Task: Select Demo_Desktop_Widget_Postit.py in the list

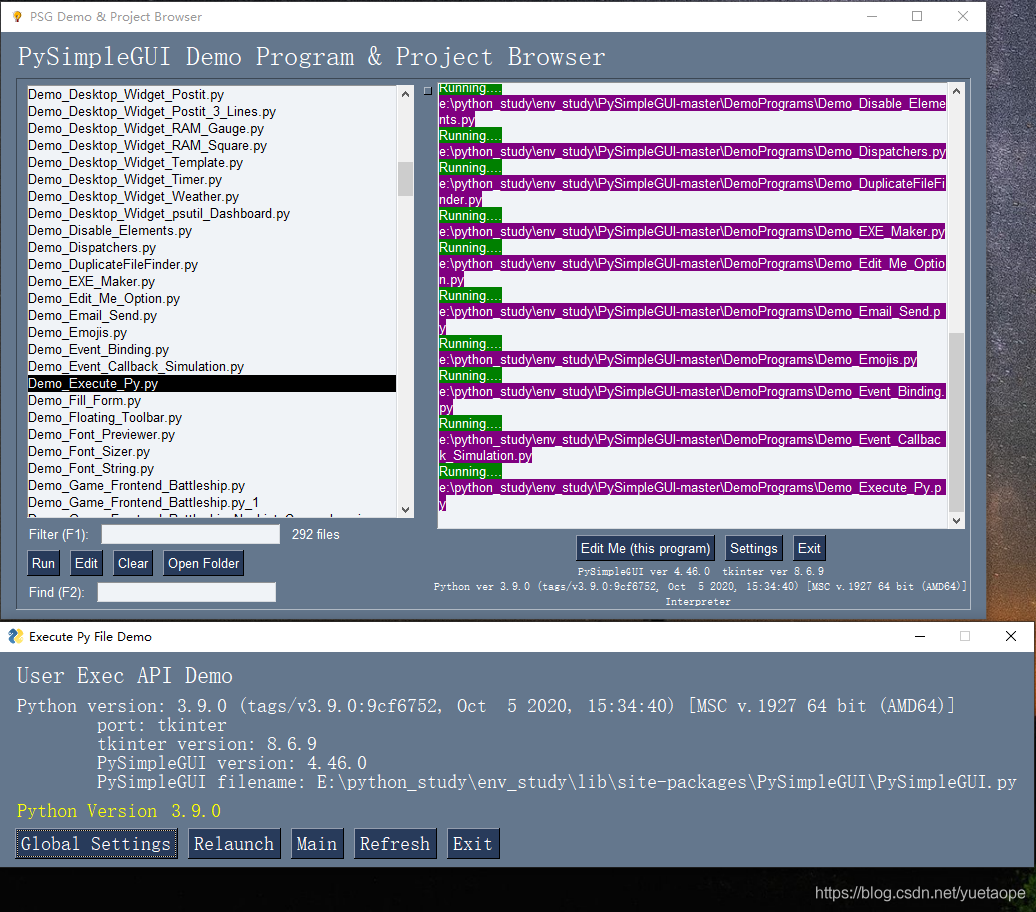Action: pos(211,95)
